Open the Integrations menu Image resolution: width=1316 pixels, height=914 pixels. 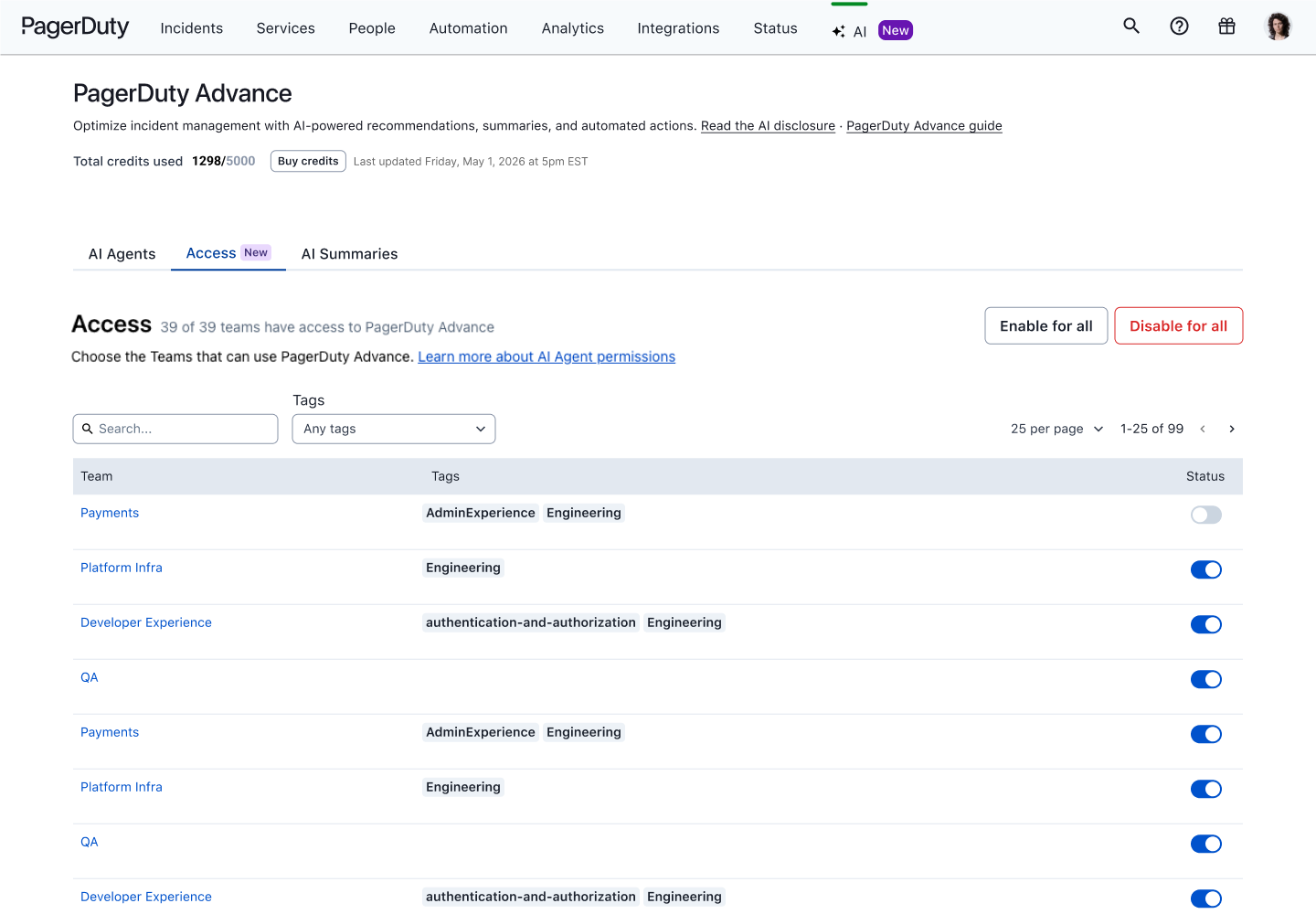pyautogui.click(x=679, y=28)
